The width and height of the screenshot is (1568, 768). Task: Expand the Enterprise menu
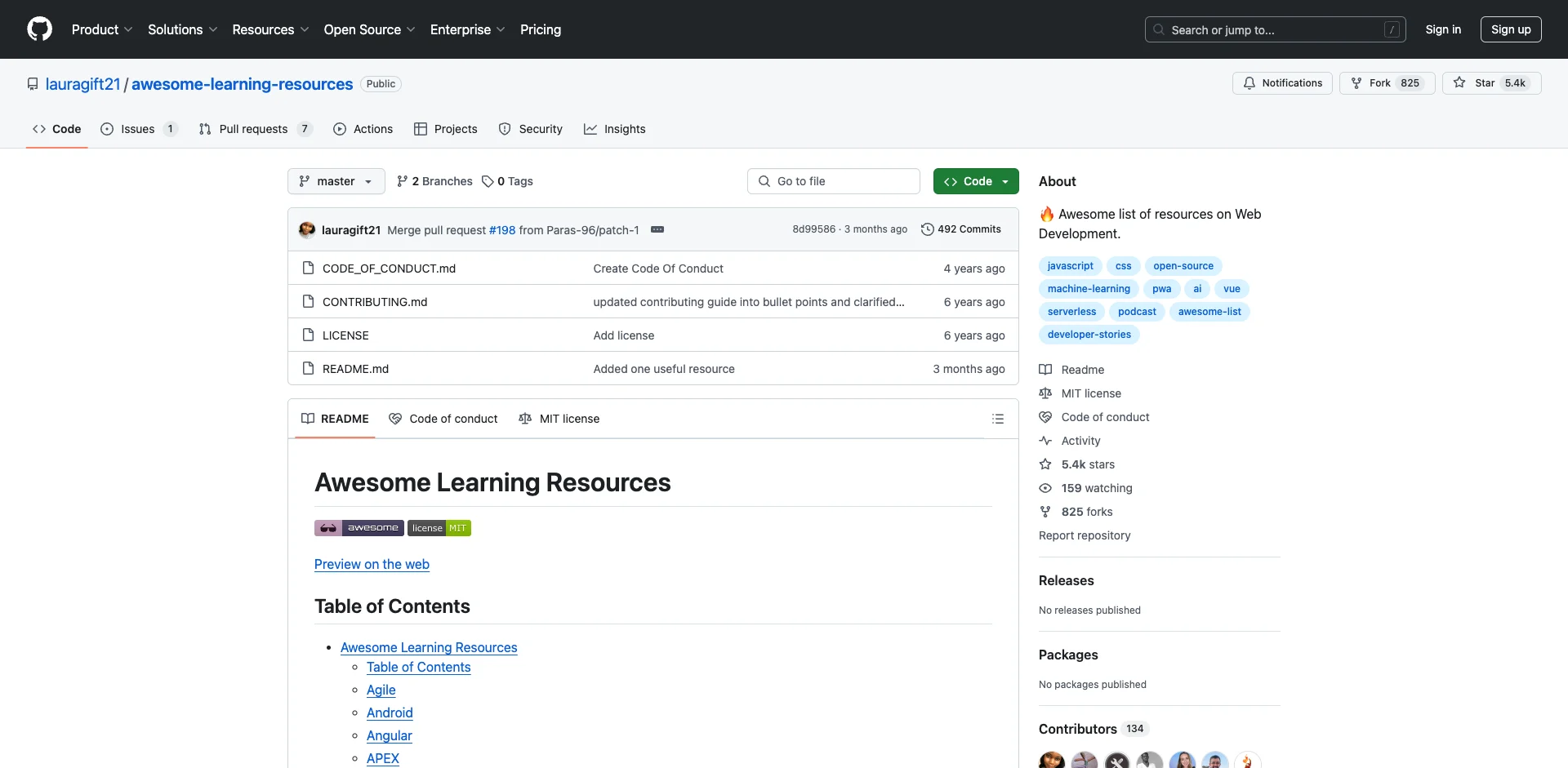coord(467,29)
